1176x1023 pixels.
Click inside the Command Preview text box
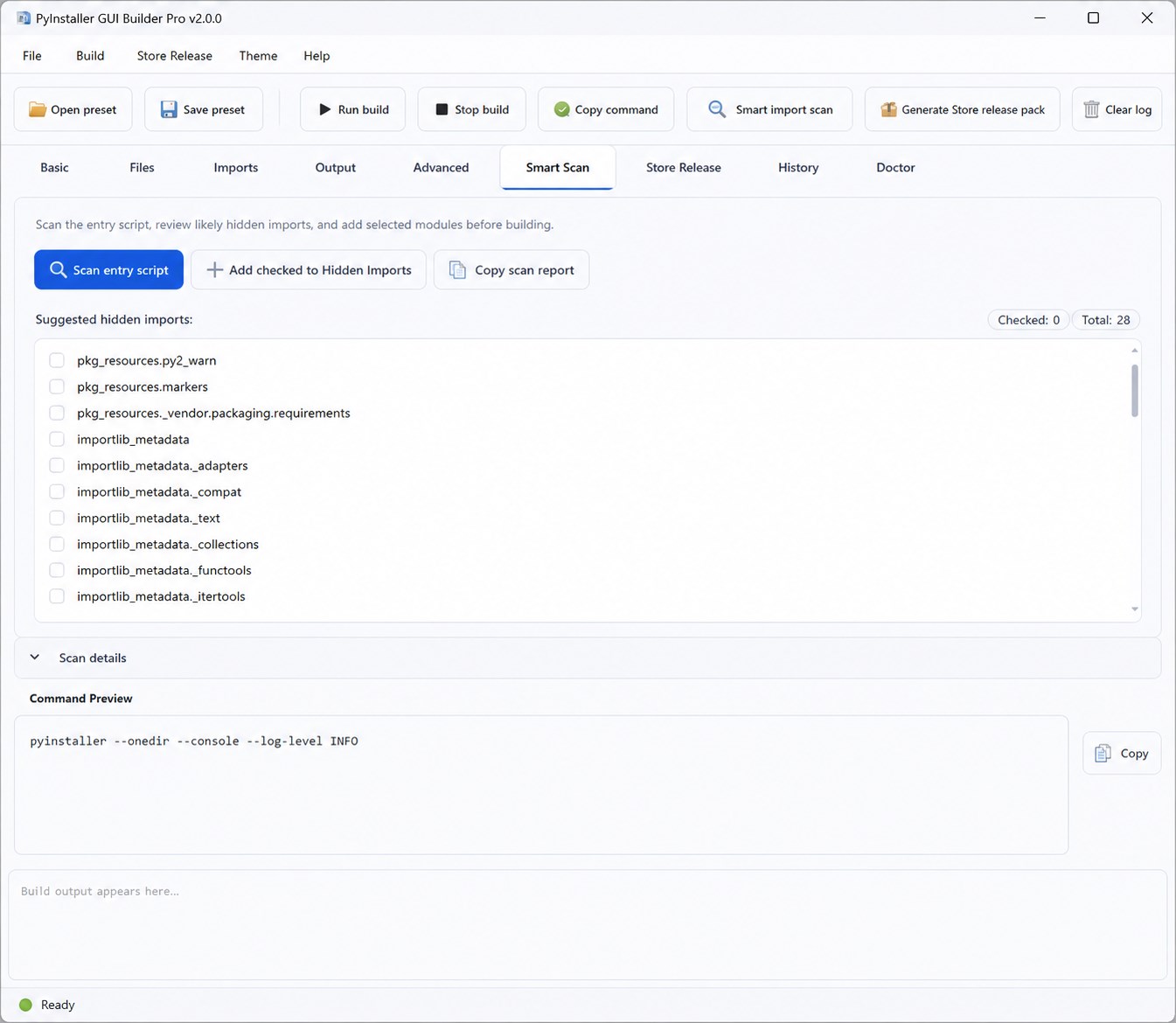click(x=541, y=784)
